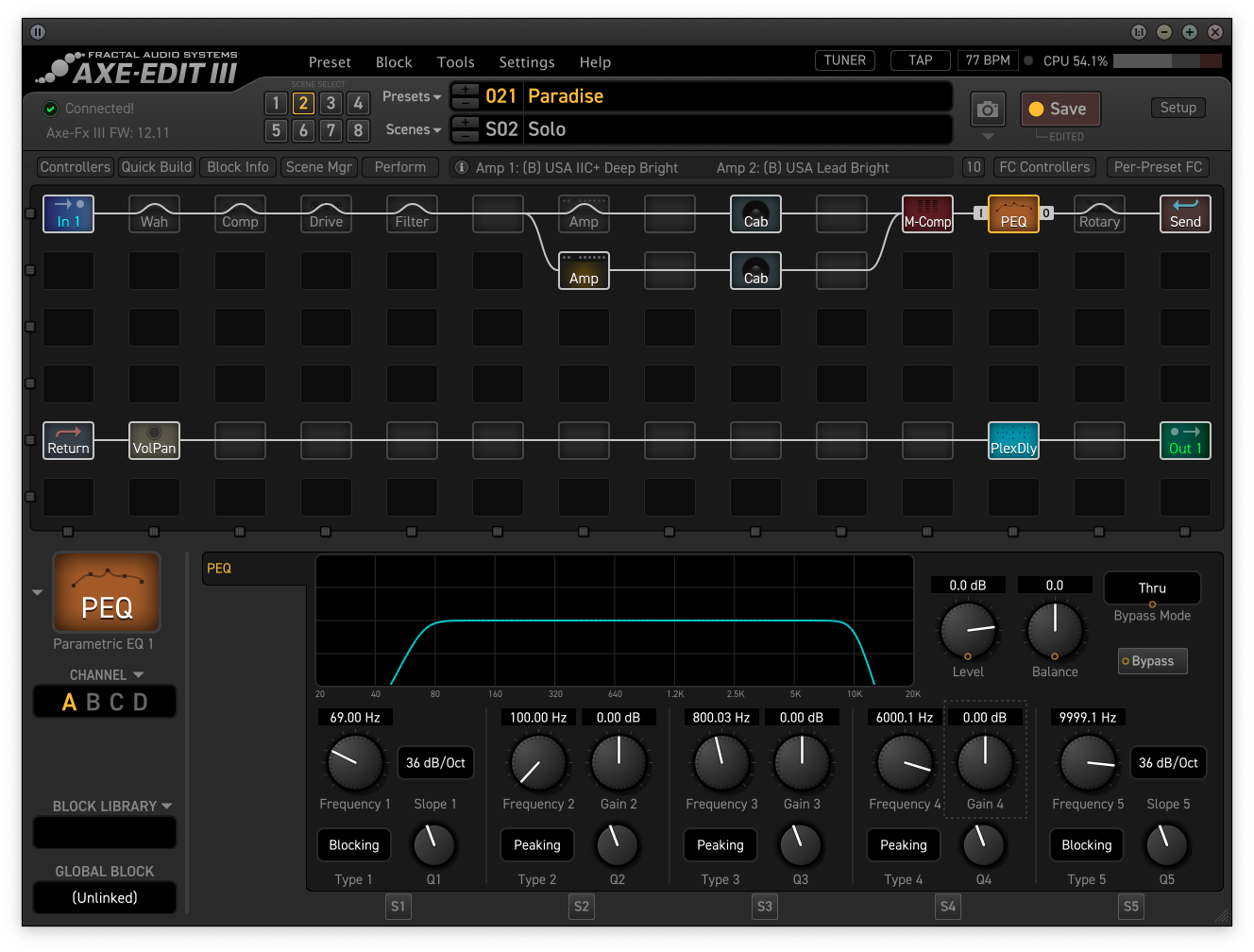This screenshot has width=1254, height=952.
Task: Select scene 3 button
Action: click(330, 103)
